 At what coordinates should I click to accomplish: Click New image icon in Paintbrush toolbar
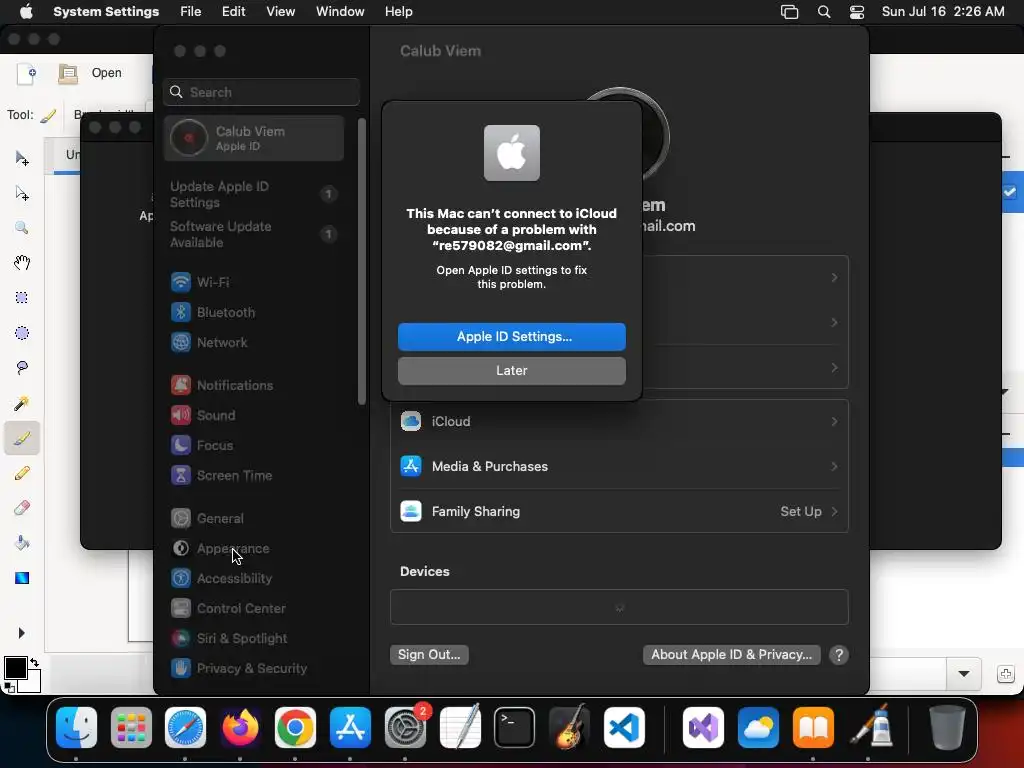point(27,74)
